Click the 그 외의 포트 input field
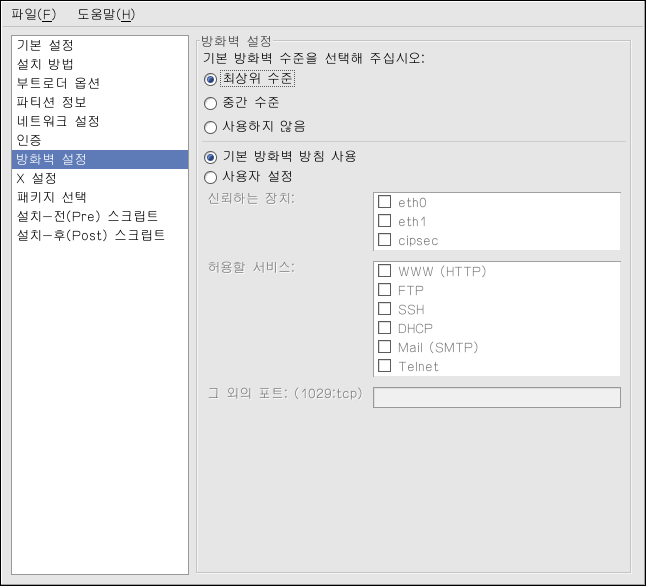The width and height of the screenshot is (646, 586). pos(496,398)
